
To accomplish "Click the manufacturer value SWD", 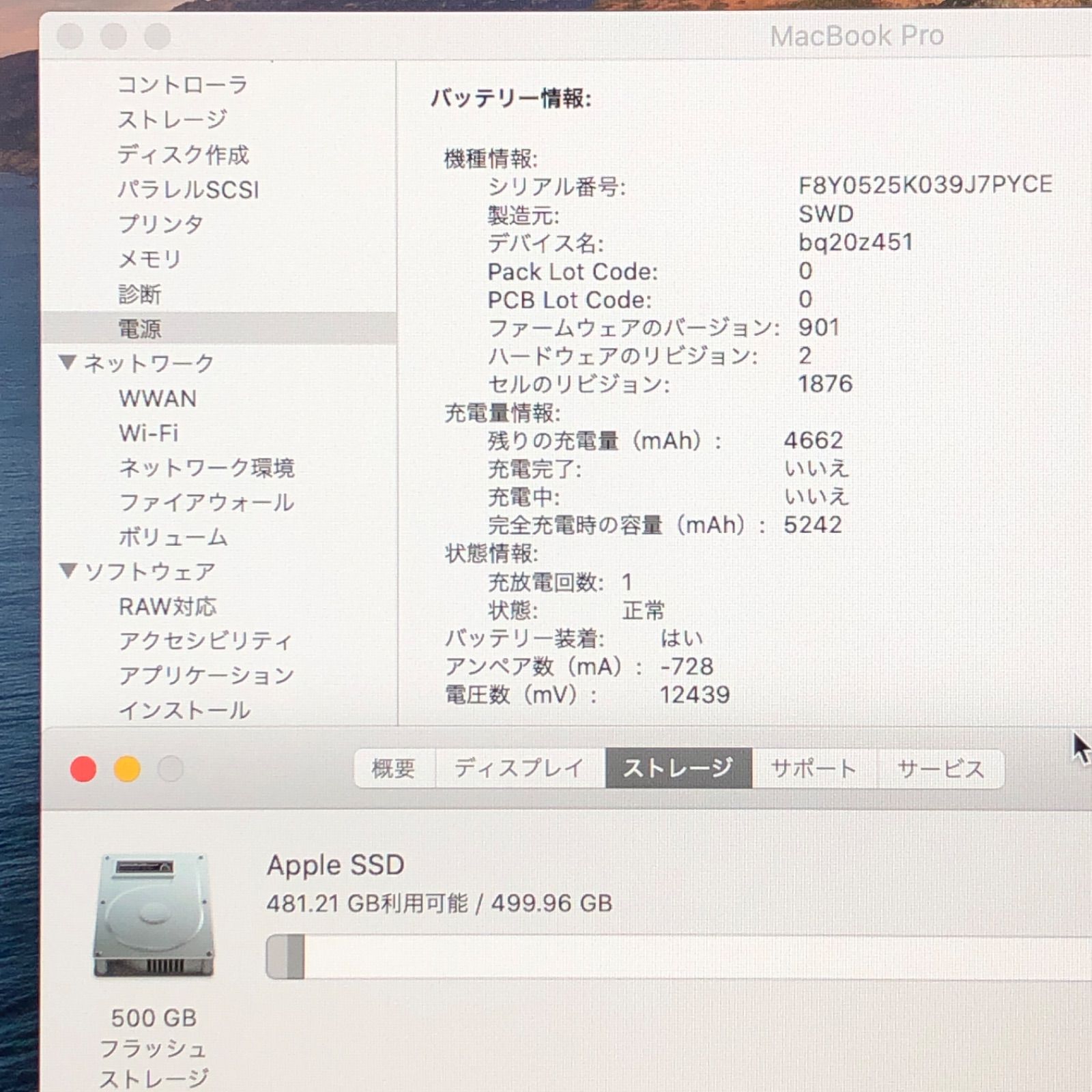I will coord(826,214).
